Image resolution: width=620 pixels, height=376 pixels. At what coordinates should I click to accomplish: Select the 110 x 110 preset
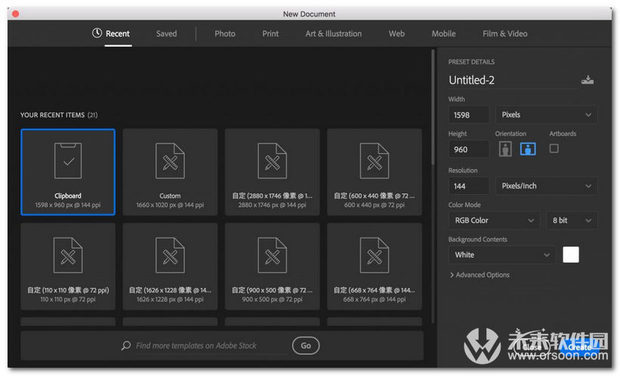click(68, 266)
